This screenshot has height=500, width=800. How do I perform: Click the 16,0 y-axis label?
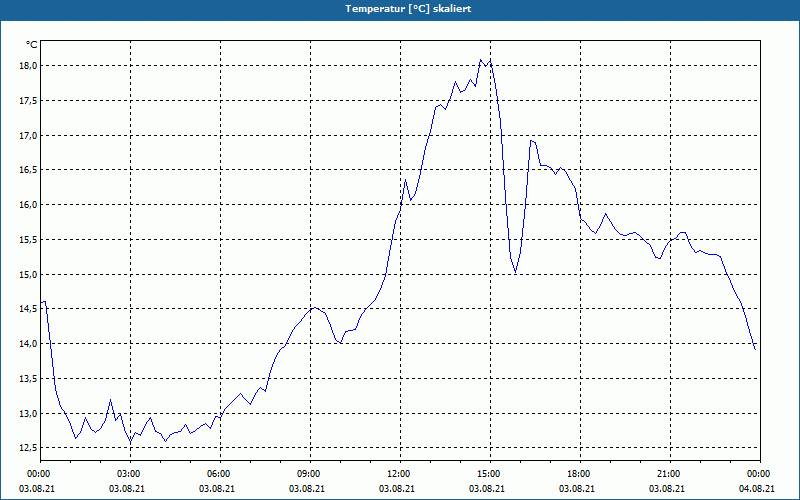29,205
